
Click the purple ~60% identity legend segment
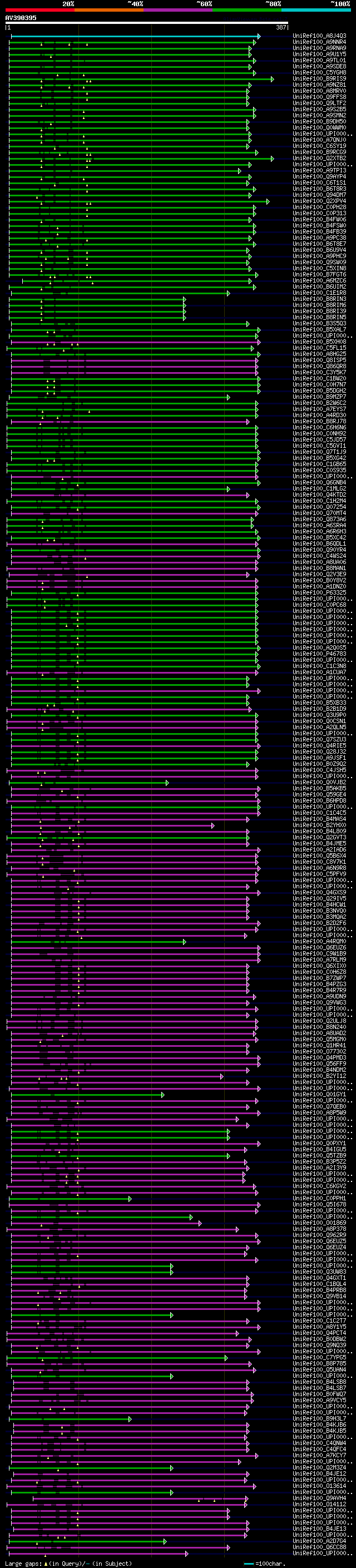(x=177, y=10)
